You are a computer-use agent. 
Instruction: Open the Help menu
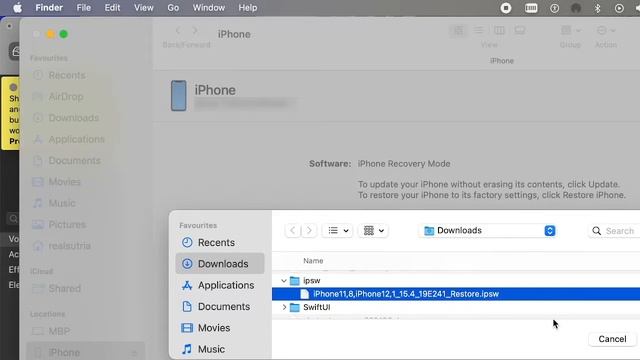[x=248, y=8]
